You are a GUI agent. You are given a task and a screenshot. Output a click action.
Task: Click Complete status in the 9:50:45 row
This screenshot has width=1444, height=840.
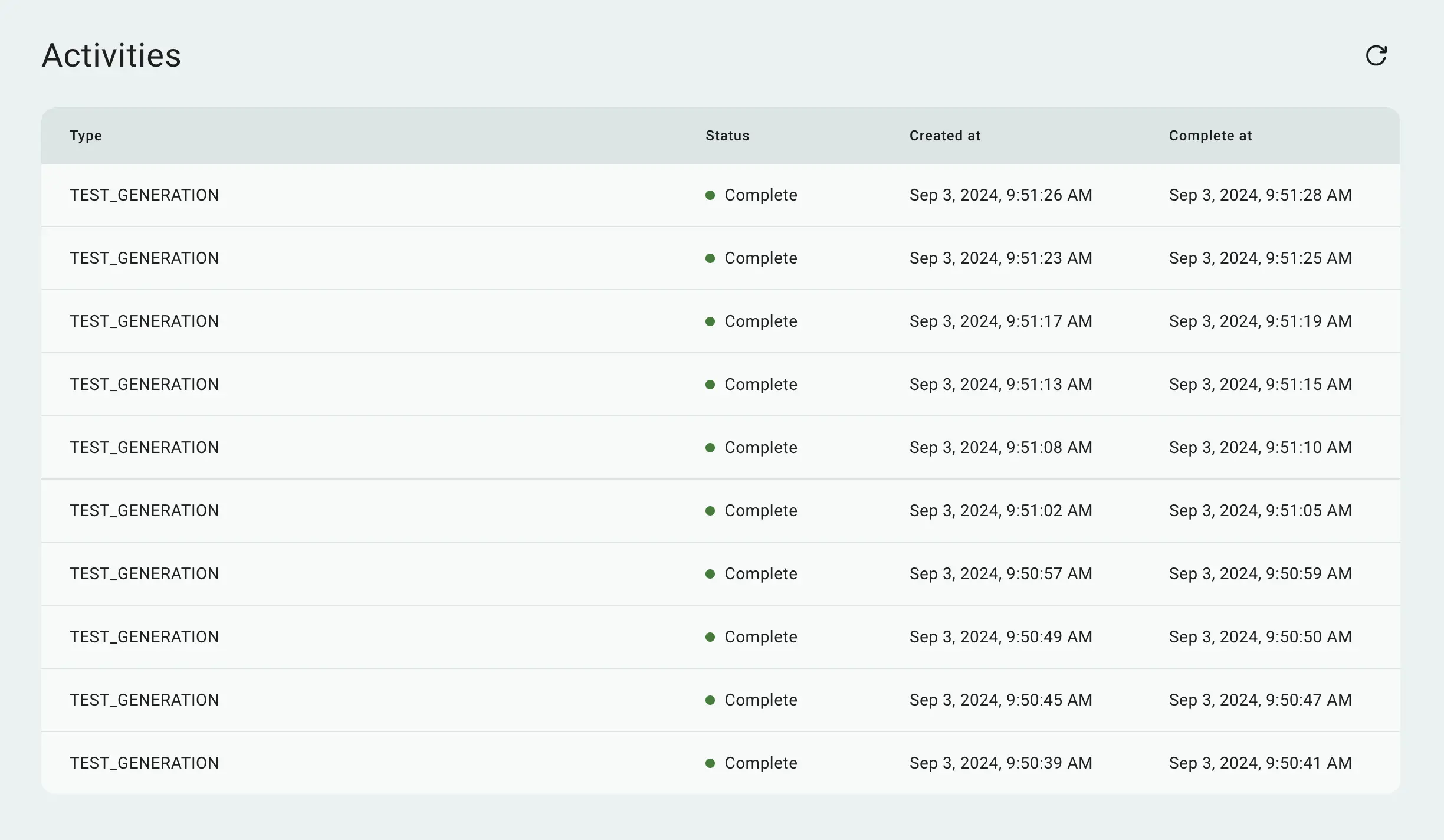[751, 700]
